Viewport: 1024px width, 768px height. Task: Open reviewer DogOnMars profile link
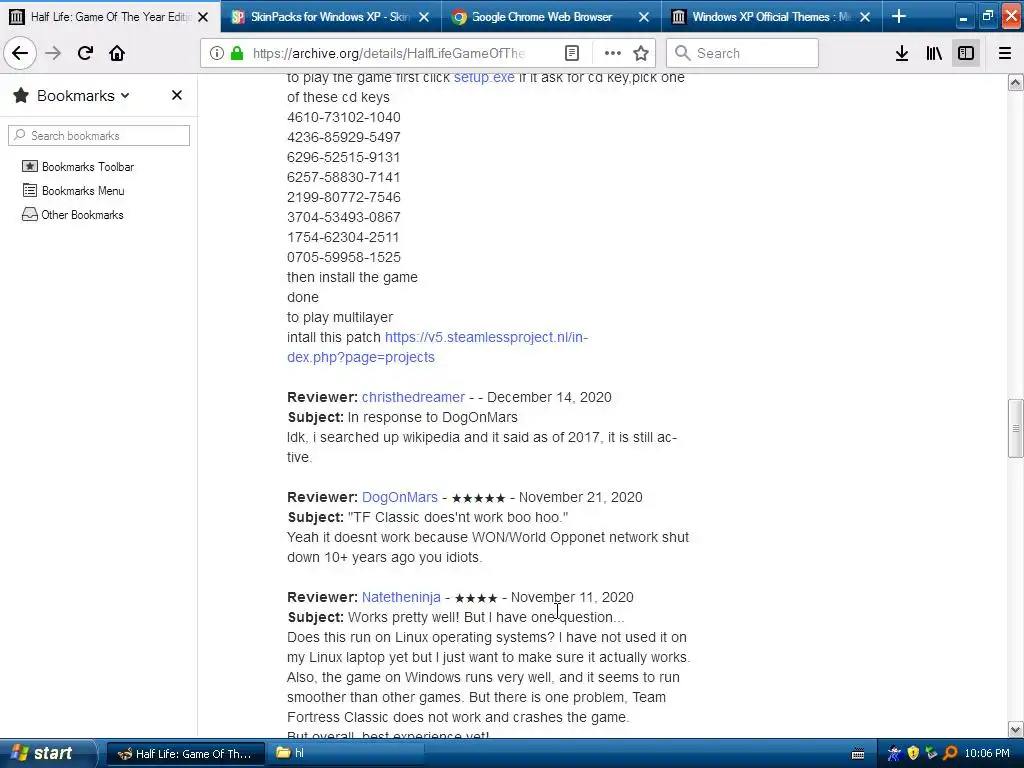click(400, 497)
